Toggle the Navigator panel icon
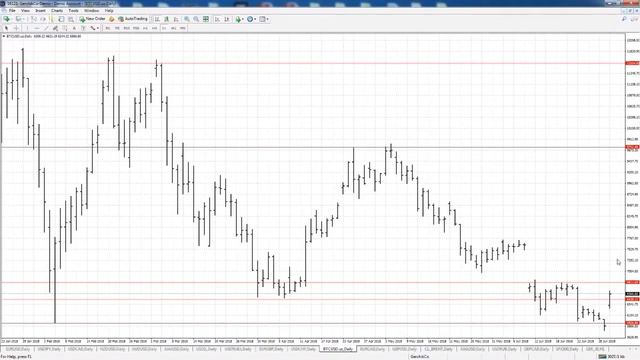 (x=52, y=19)
